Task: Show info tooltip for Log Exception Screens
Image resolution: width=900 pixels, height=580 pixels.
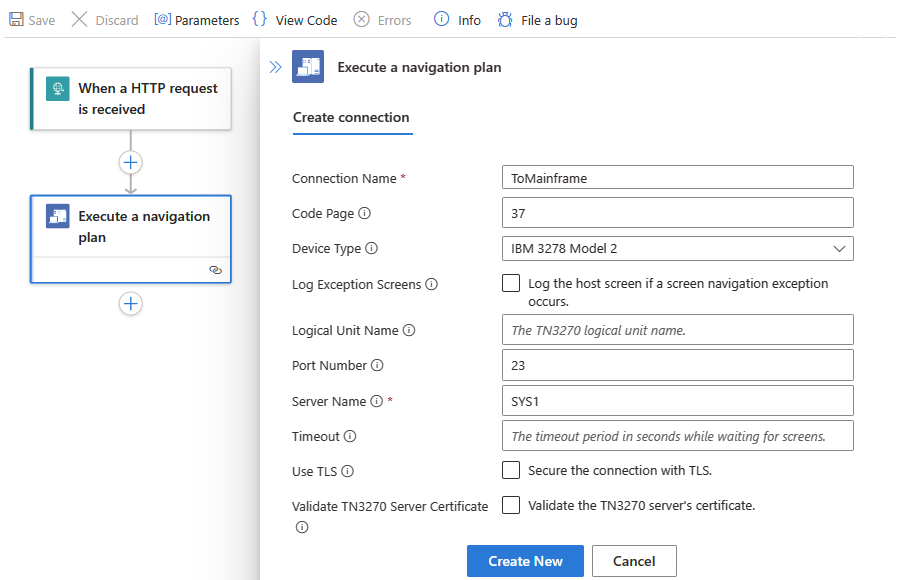Action: click(x=432, y=284)
